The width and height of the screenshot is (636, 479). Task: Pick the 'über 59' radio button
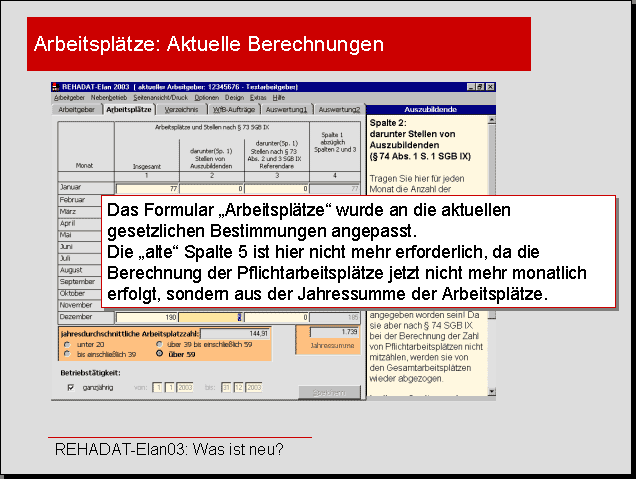(x=159, y=354)
